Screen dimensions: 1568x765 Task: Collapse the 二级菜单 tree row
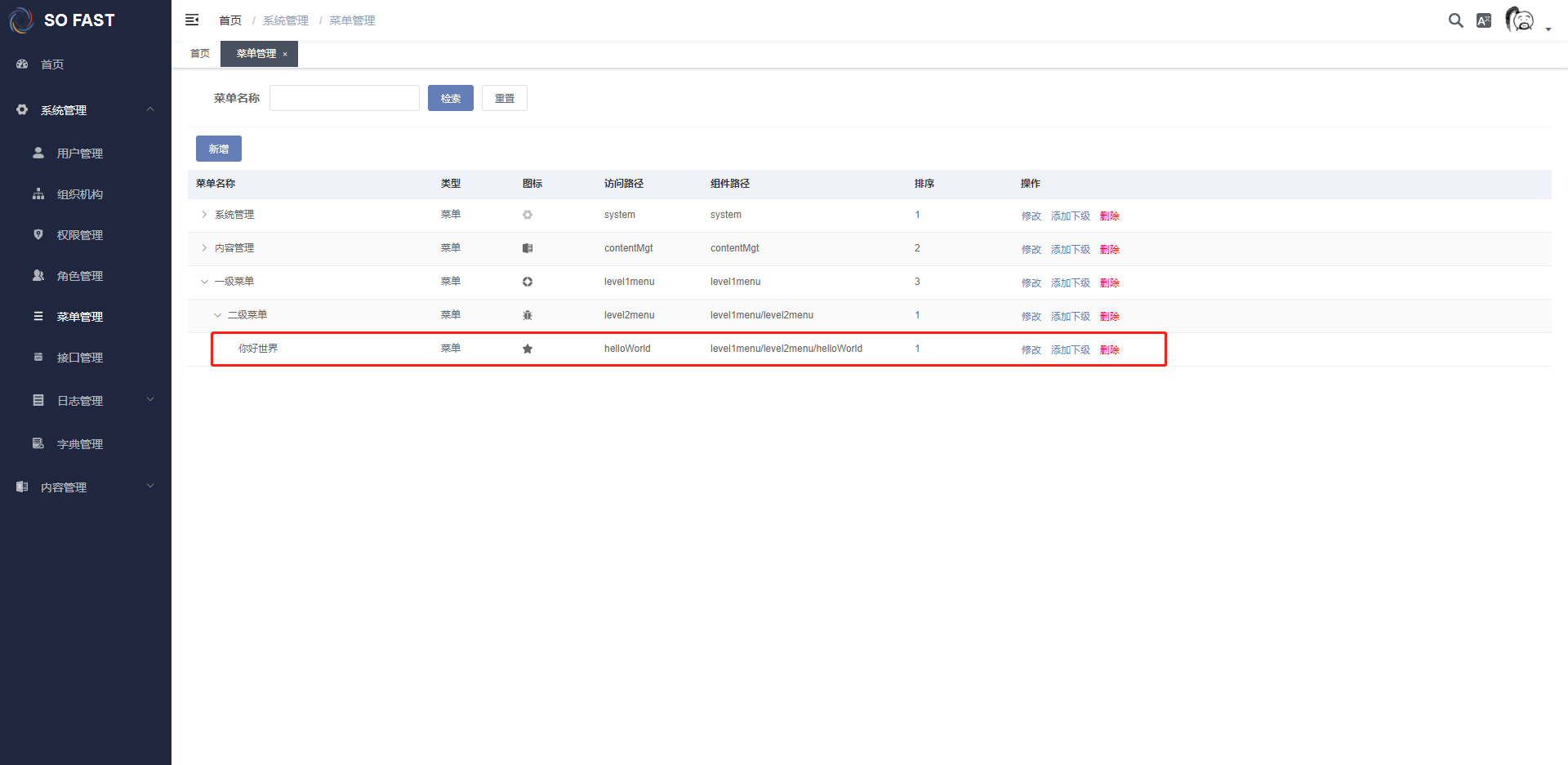pyautogui.click(x=217, y=315)
